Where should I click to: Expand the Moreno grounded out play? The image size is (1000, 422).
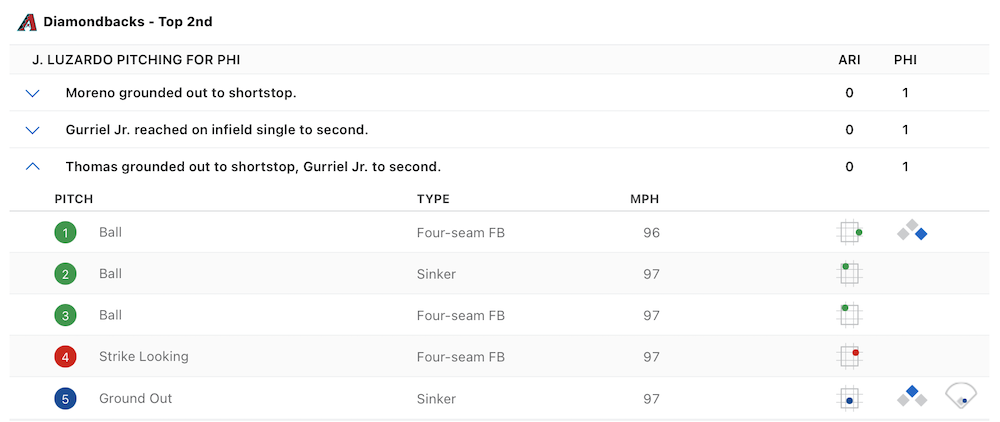coord(32,93)
